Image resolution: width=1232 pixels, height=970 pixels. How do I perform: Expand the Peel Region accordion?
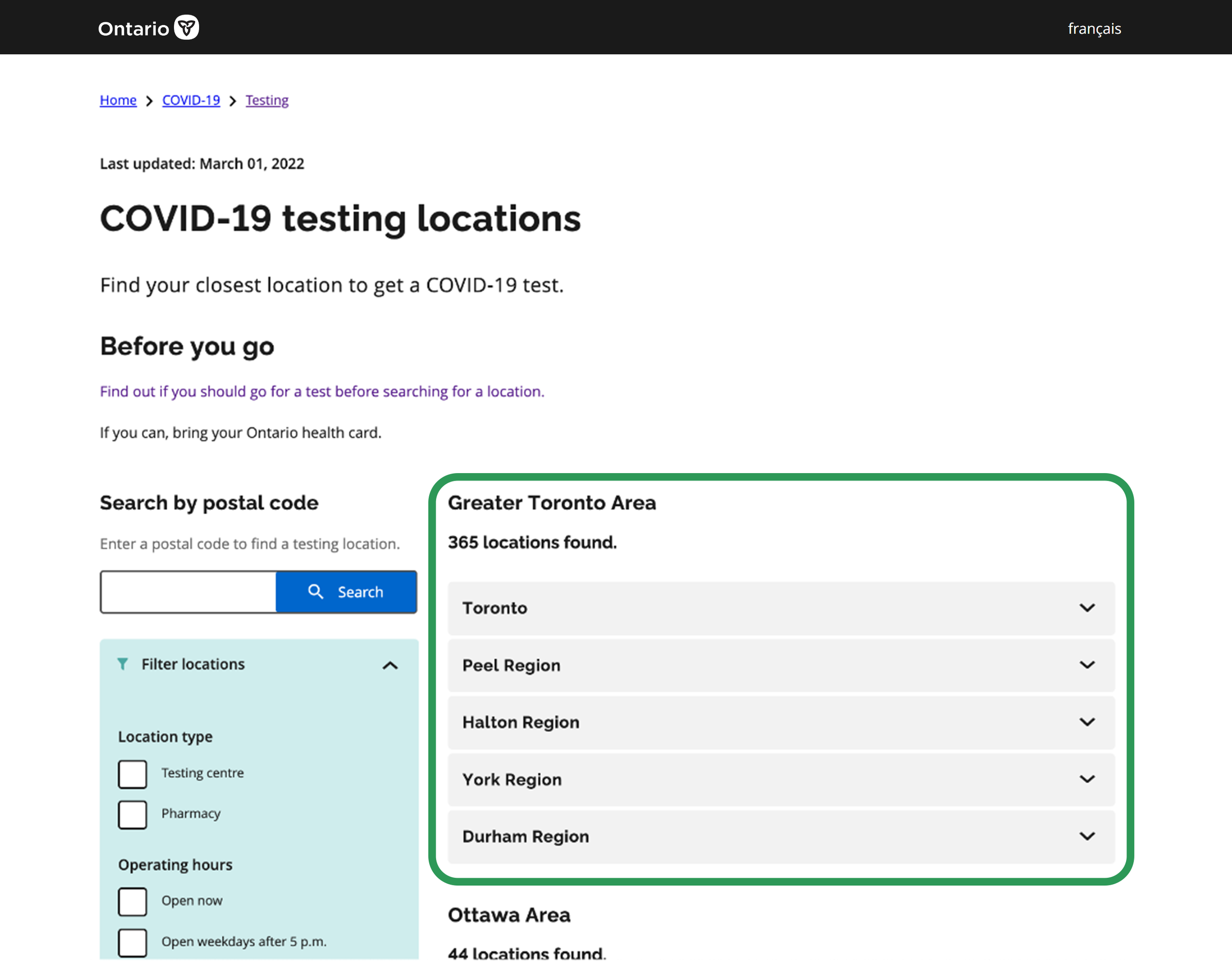point(781,665)
